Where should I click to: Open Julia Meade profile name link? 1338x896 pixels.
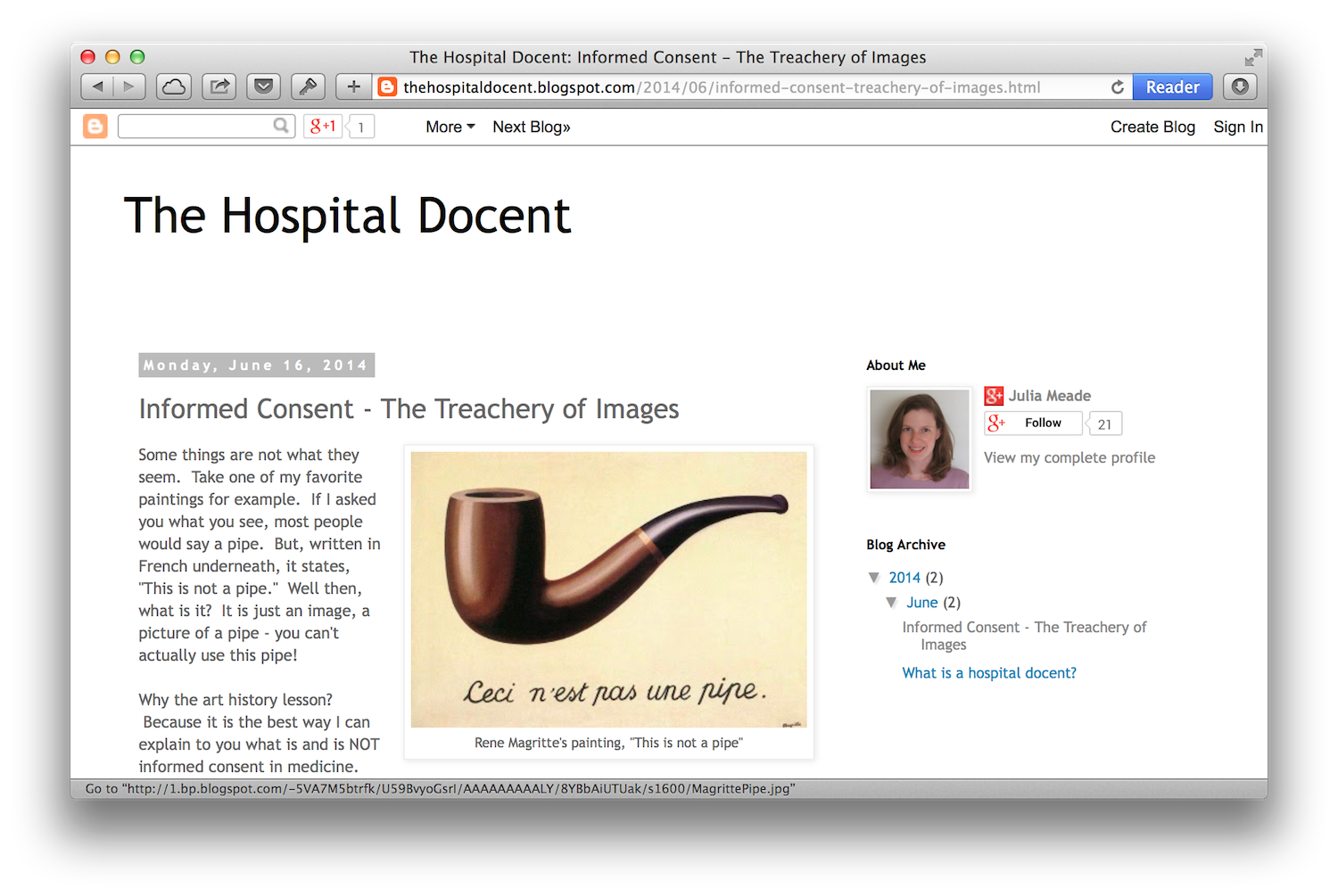[x=1050, y=396]
